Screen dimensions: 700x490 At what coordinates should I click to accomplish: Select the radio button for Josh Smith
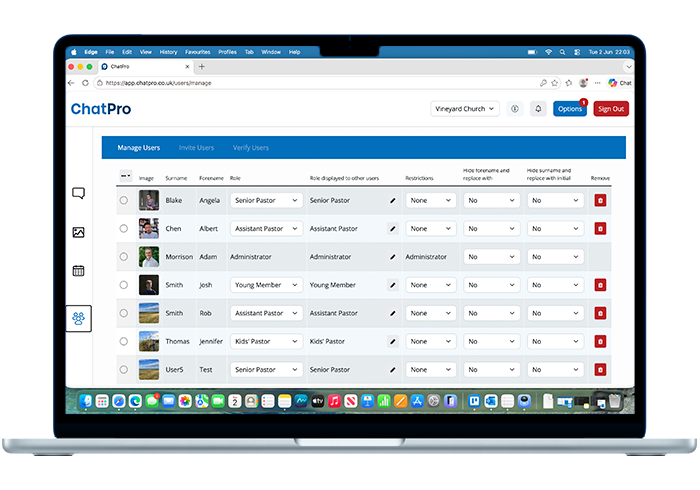coord(124,285)
